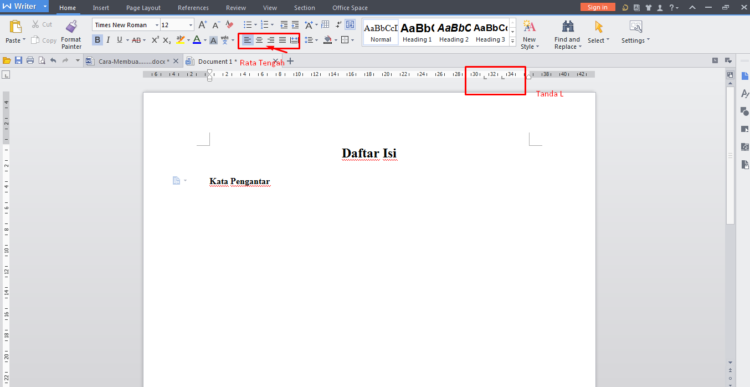The height and width of the screenshot is (387, 750).
Task: Open the Review ribbon tab
Action: tap(236, 8)
